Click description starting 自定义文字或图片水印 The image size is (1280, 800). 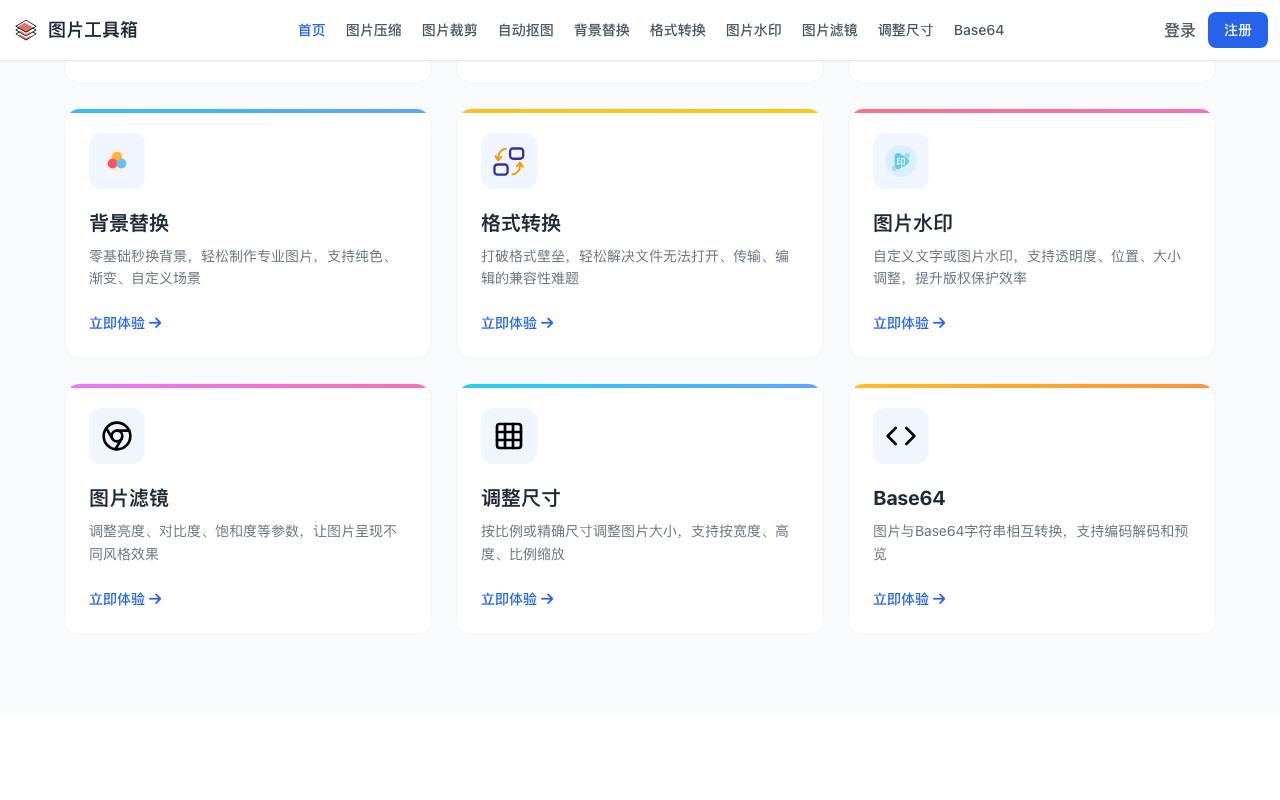[1027, 267]
